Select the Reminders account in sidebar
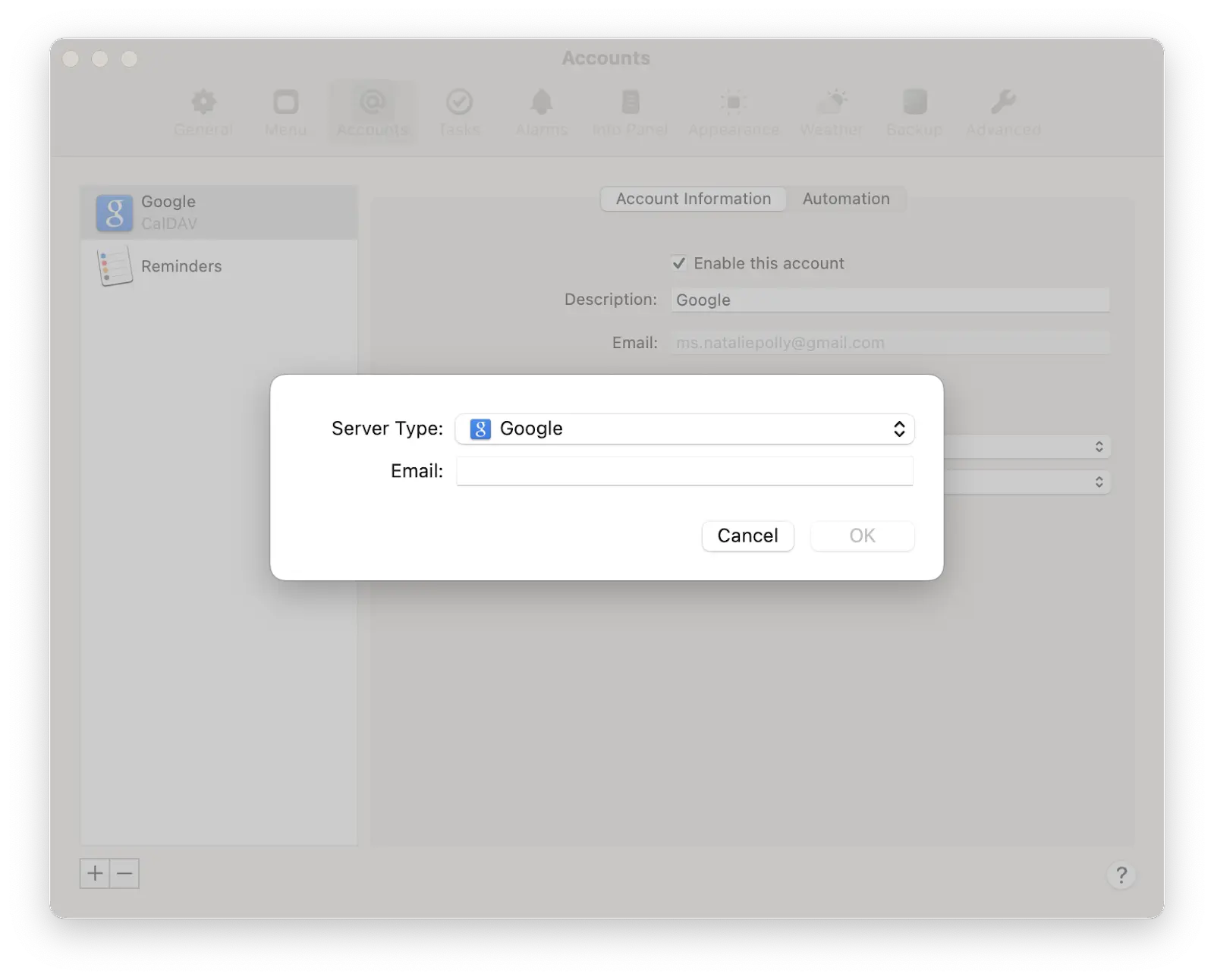The width and height of the screenshot is (1214, 980). [x=219, y=266]
